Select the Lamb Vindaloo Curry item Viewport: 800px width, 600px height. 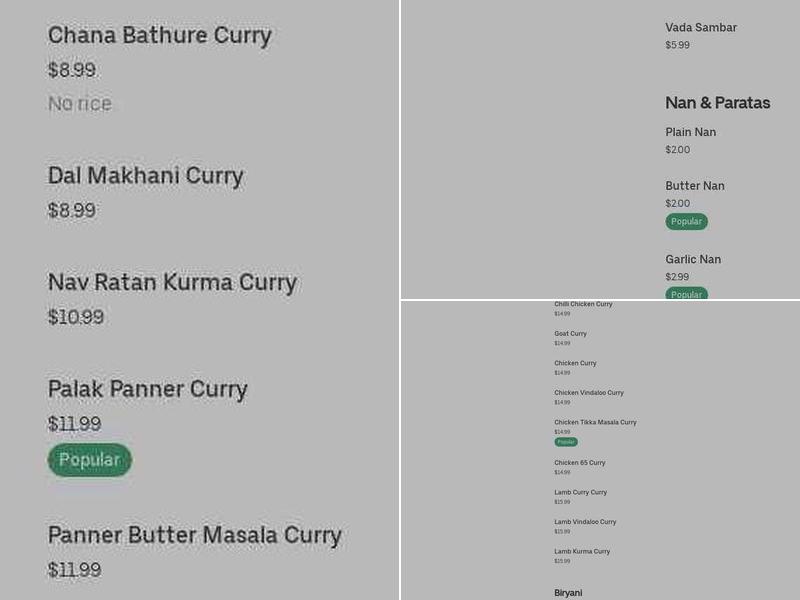[x=585, y=522]
